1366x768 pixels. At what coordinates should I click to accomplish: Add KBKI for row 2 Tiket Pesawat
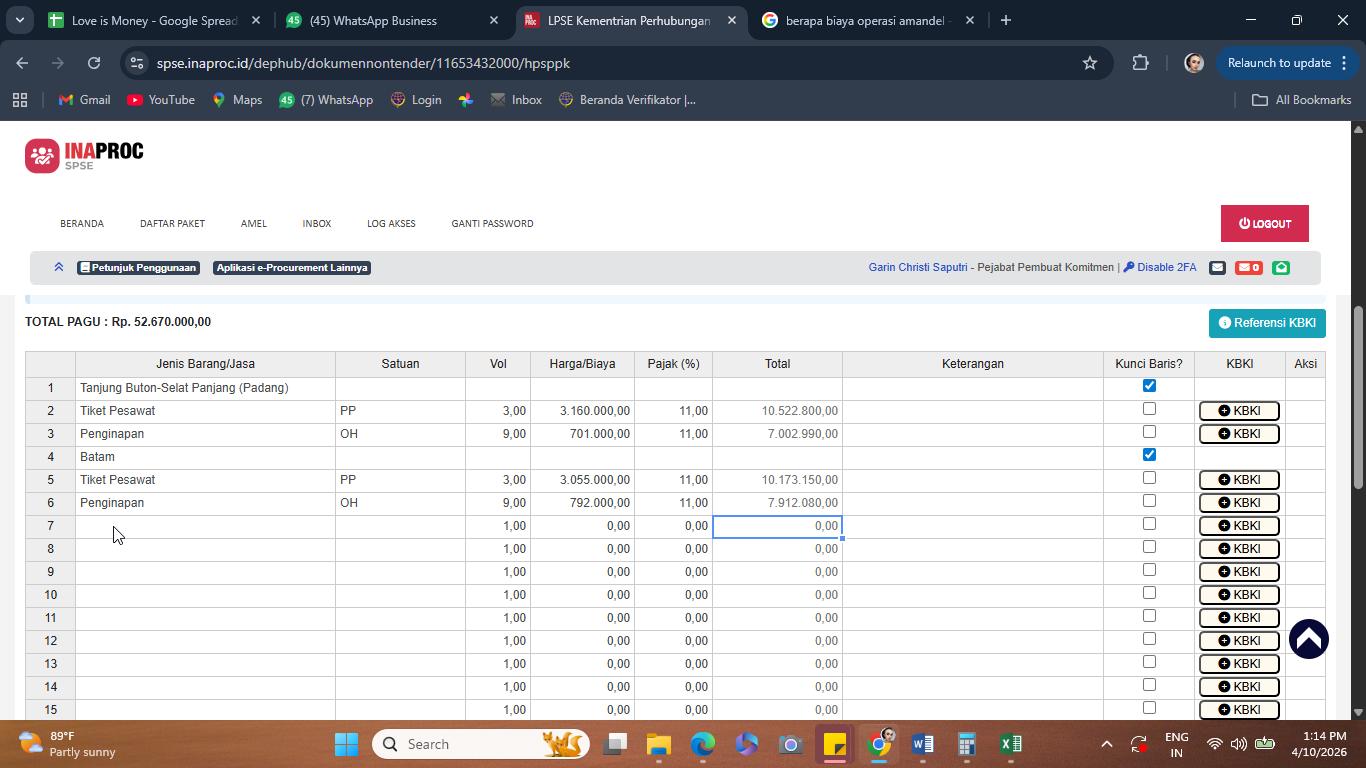pos(1239,411)
